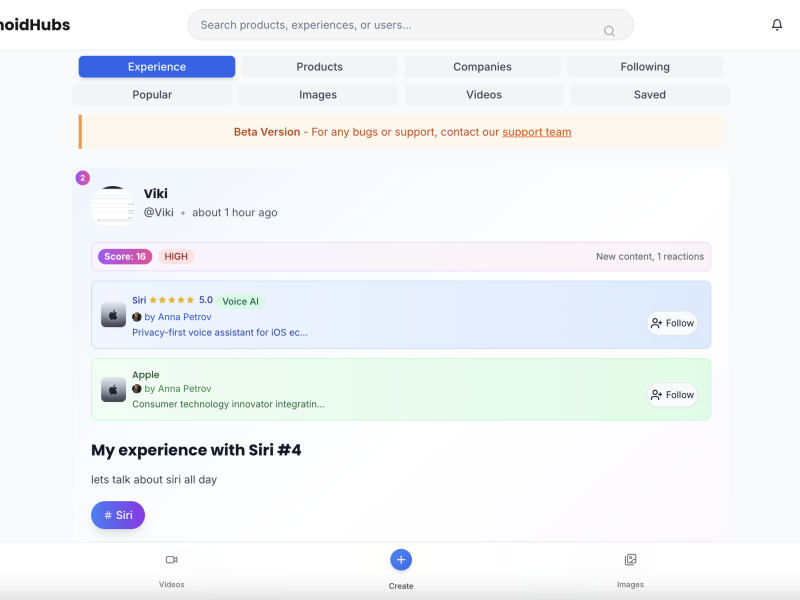Screen dimensions: 800x600
Task: Click the notification bell icon
Action: pyautogui.click(x=777, y=24)
